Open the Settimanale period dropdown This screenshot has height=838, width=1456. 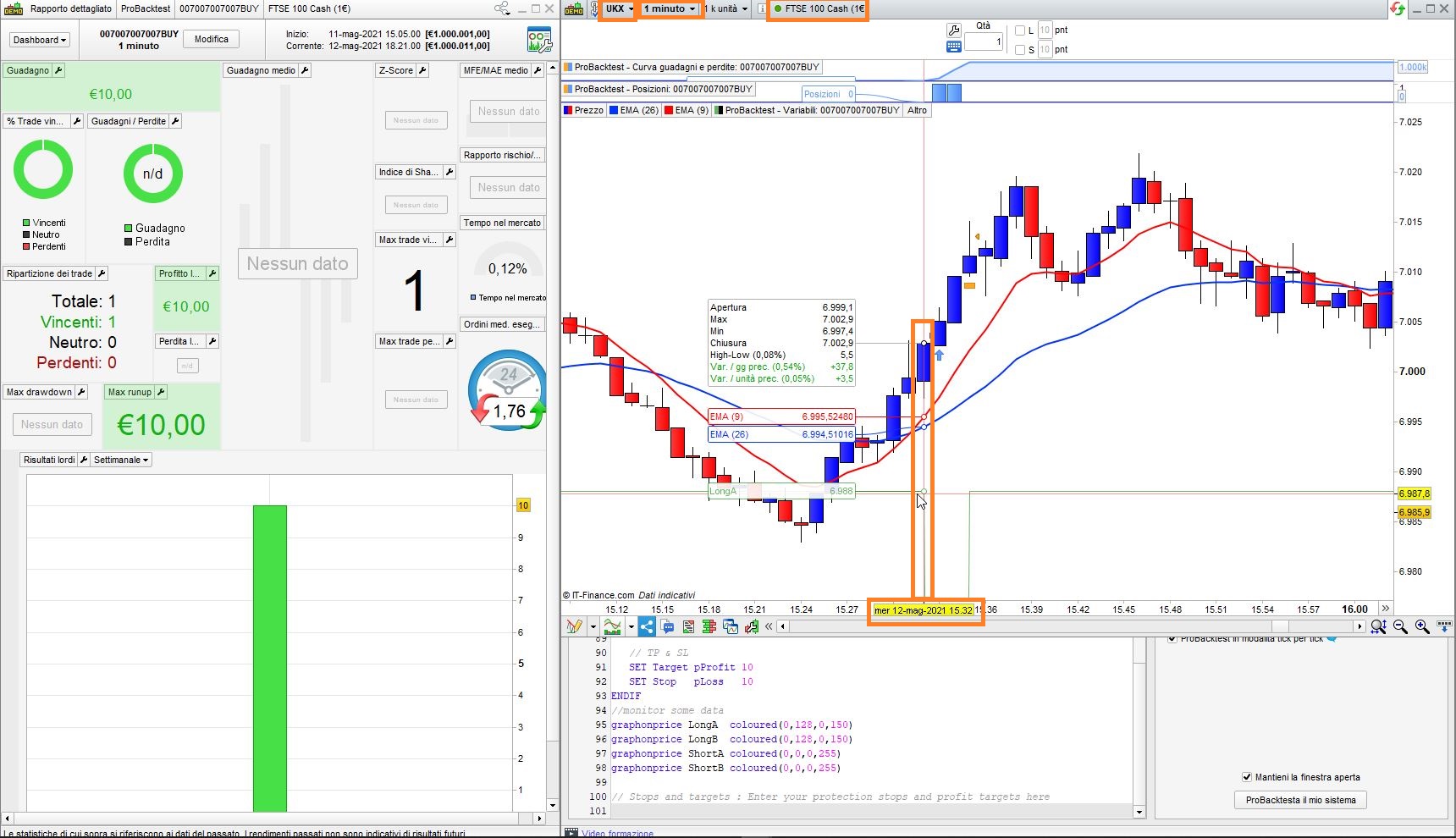[121, 460]
